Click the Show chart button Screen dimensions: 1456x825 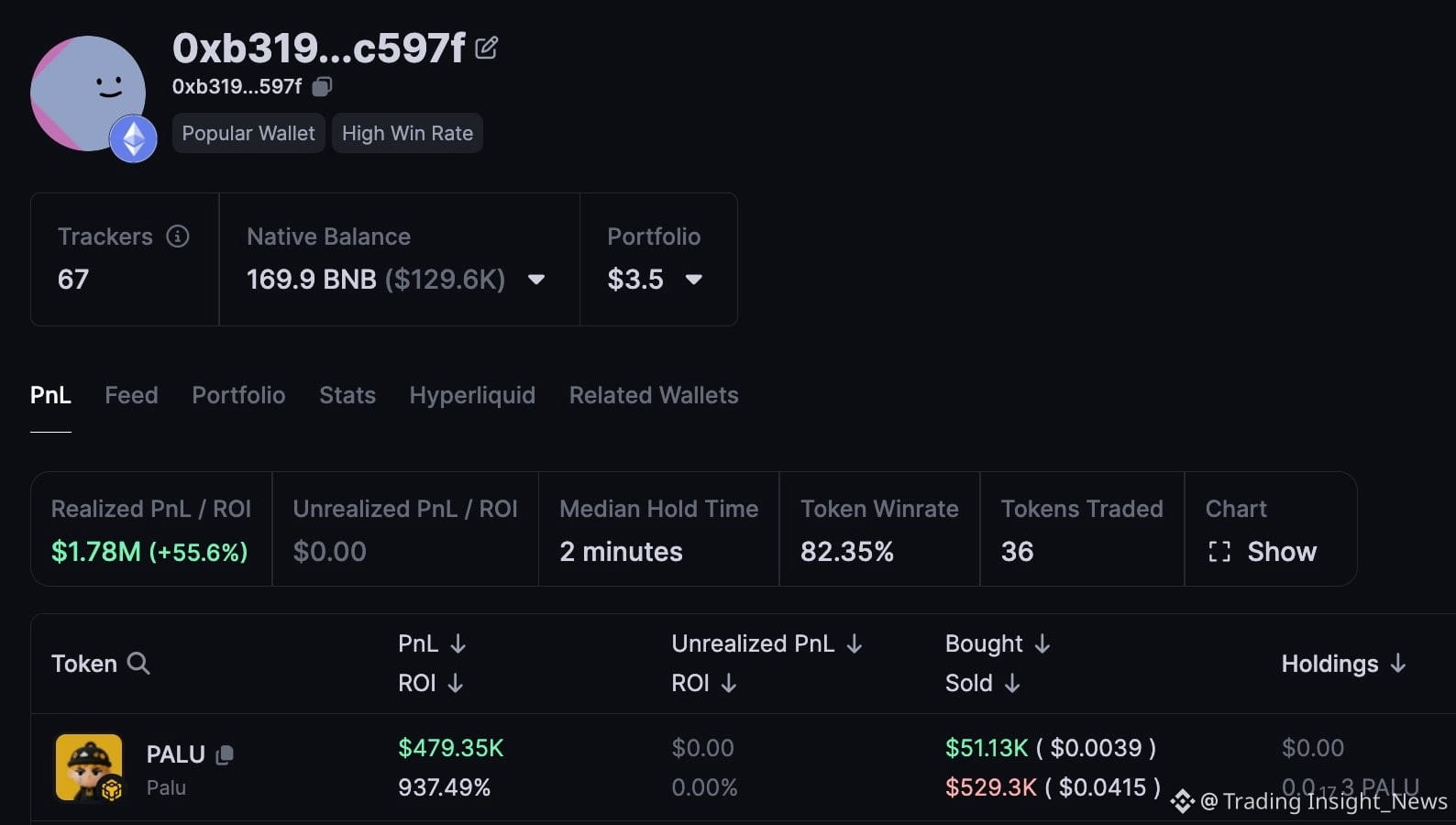(1263, 552)
